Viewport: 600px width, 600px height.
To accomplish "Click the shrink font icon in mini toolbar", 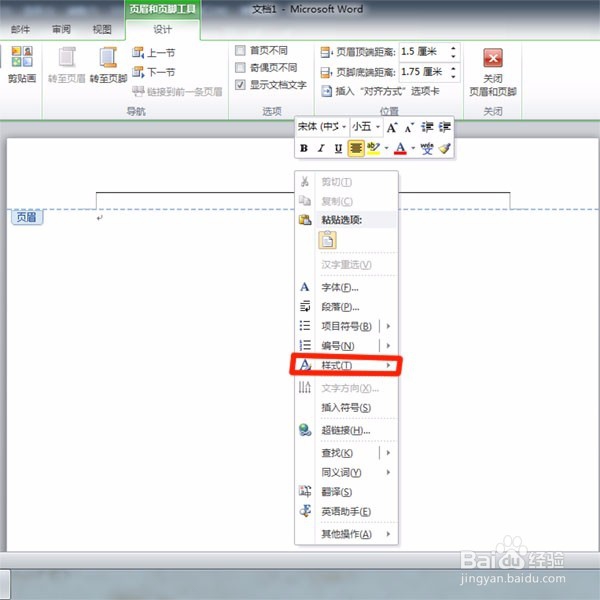I will click(409, 127).
